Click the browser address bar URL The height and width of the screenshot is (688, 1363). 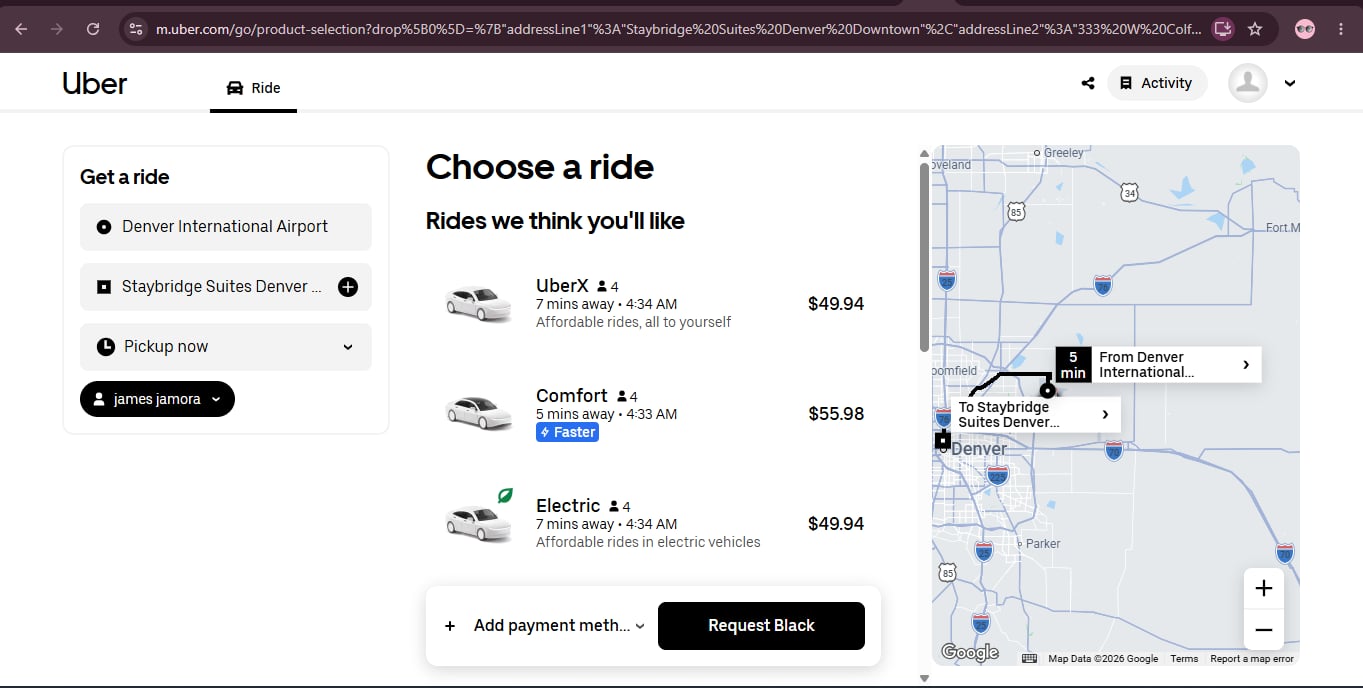coord(678,29)
